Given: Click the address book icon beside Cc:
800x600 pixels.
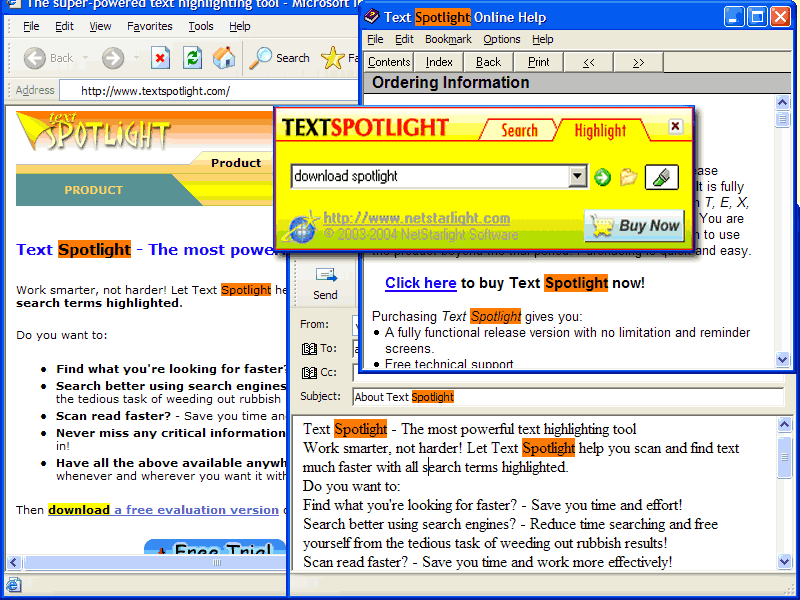Looking at the screenshot, I should 309,373.
